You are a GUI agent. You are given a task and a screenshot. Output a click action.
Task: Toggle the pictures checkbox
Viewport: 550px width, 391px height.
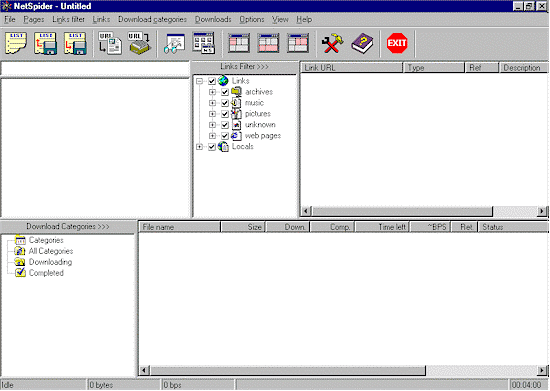coord(225,114)
